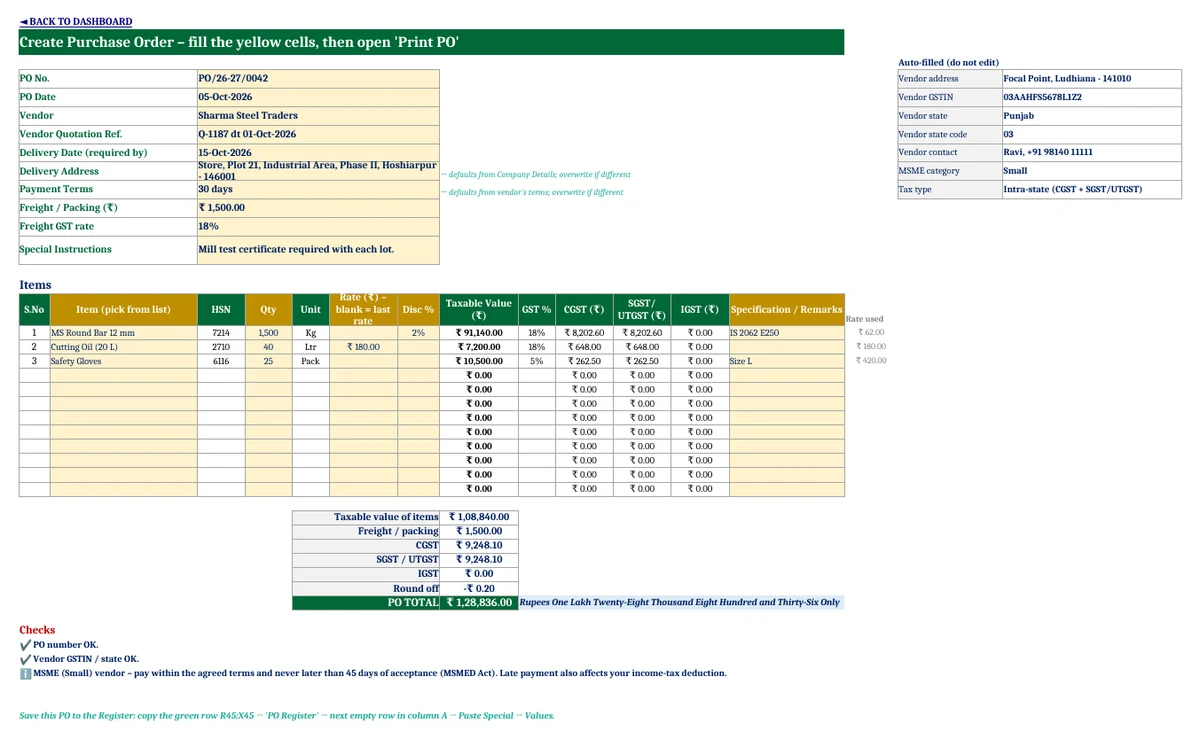1200x739 pixels.
Task: Select the CGST cell ₹ 262.50
Action: click(x=584, y=361)
